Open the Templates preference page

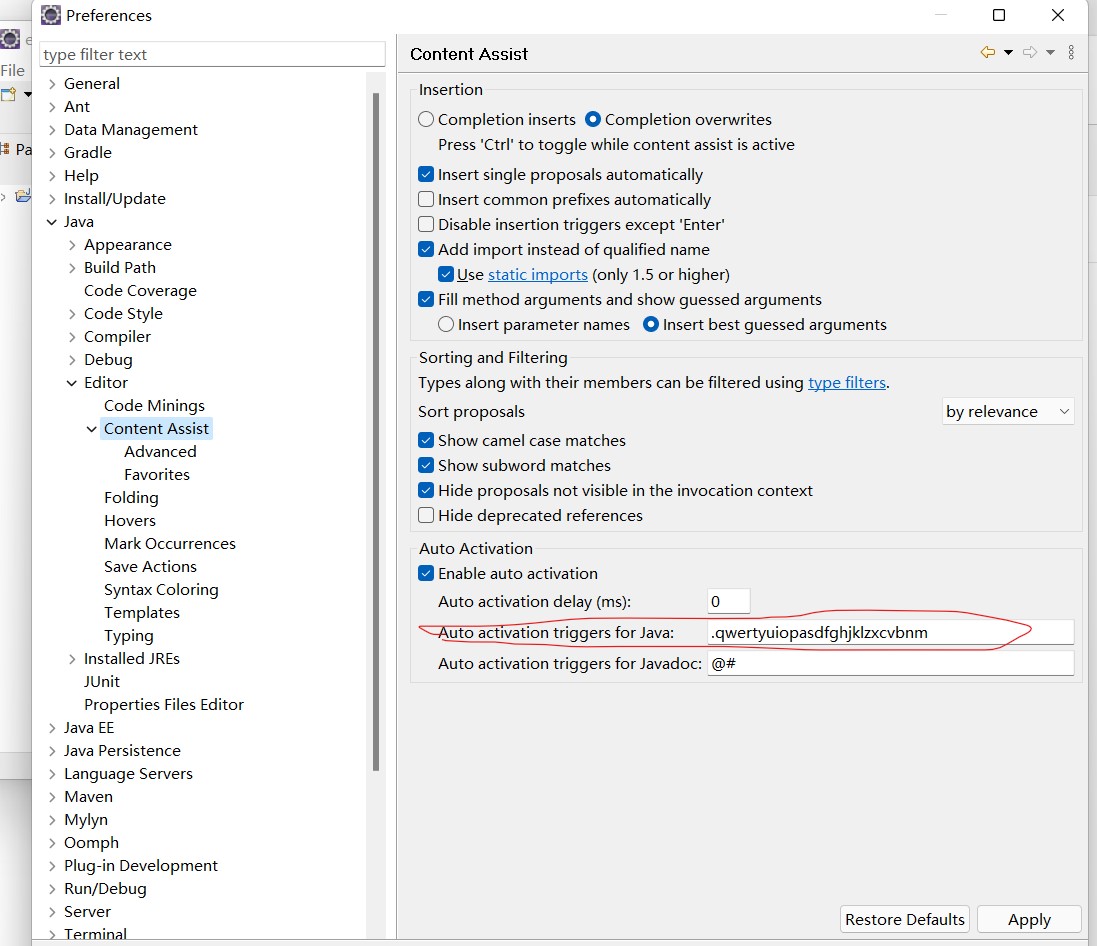coord(141,613)
